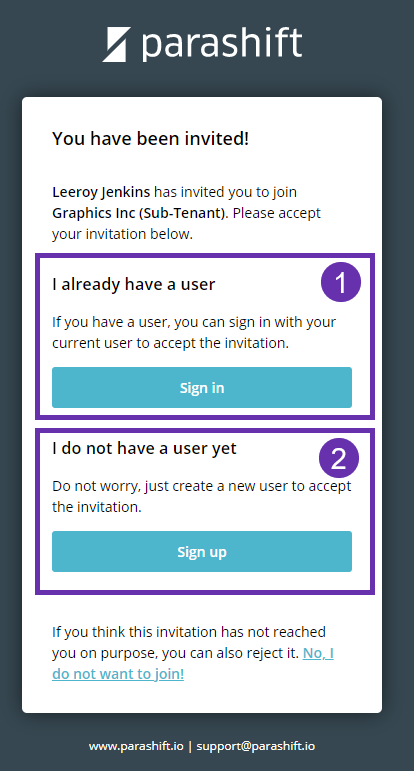
Task: Click the purple outline around the Sign in section
Action: pyautogui.click(x=205, y=255)
